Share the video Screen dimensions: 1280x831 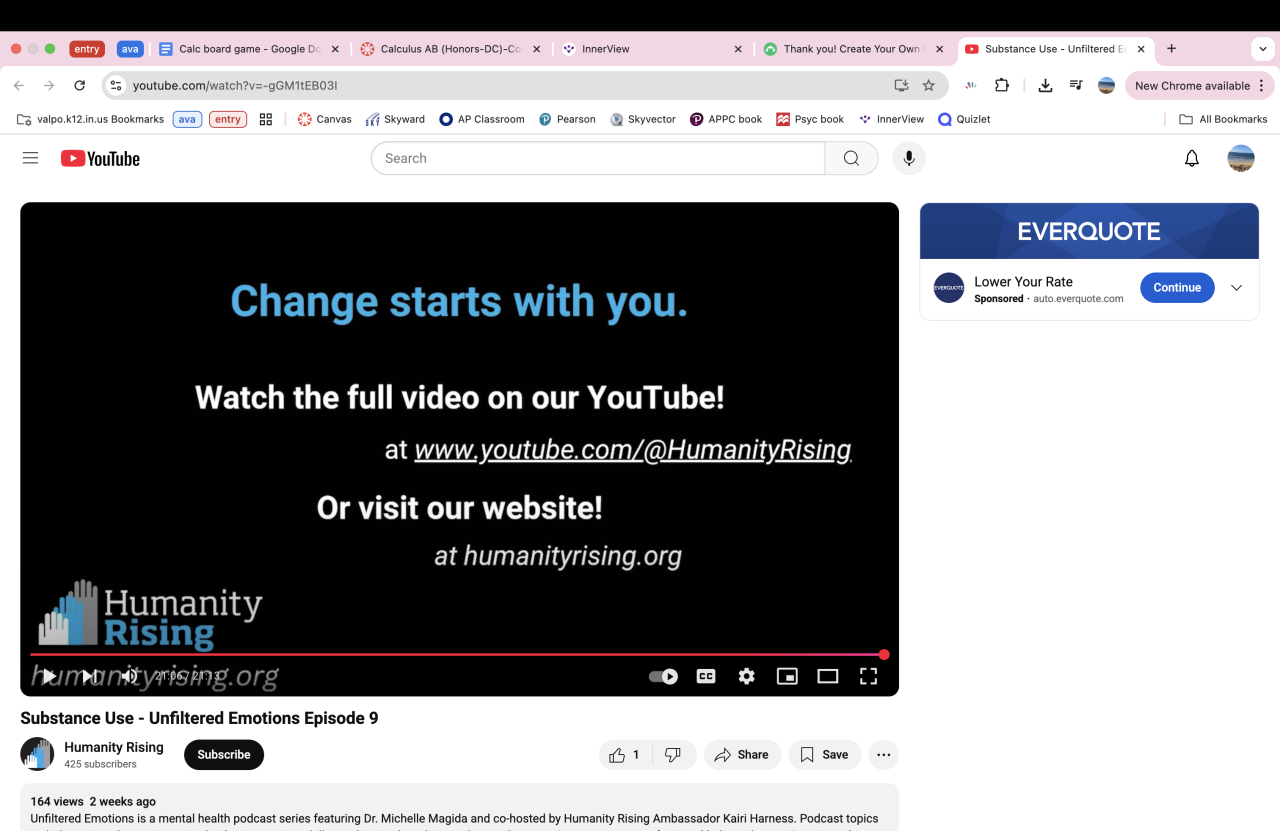[x=742, y=755]
